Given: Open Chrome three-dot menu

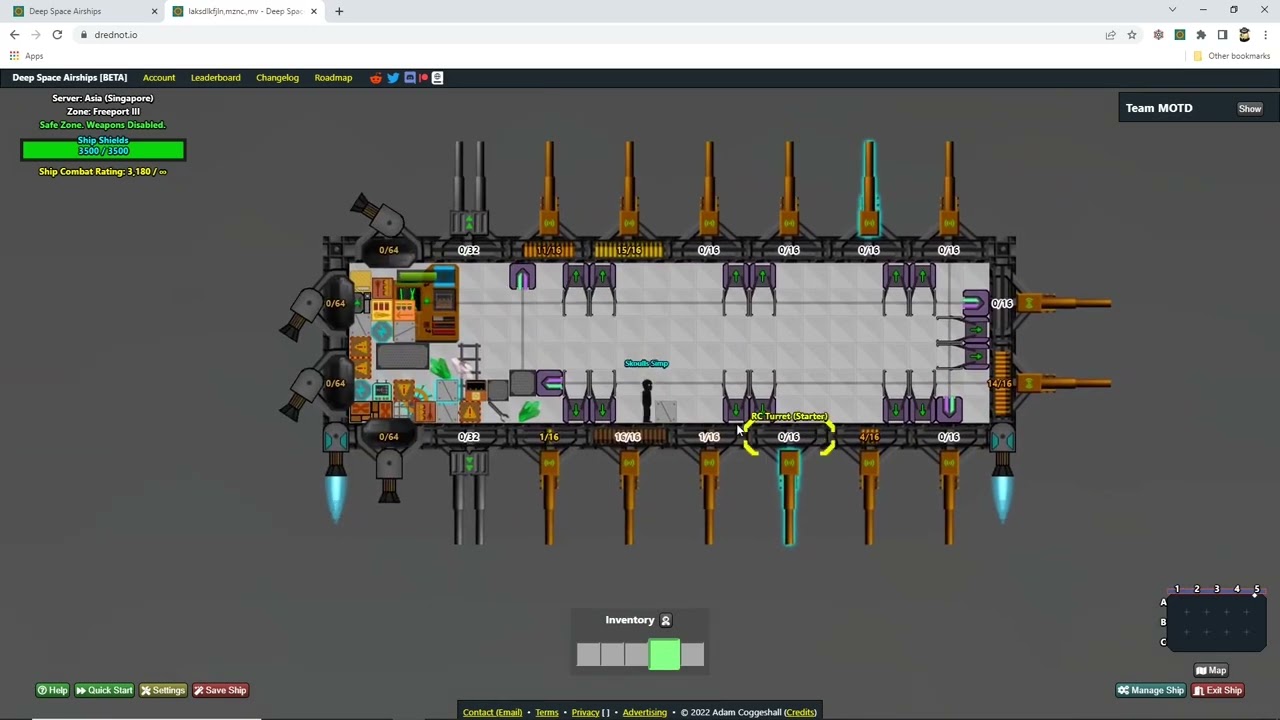Looking at the screenshot, I should click(1265, 35).
